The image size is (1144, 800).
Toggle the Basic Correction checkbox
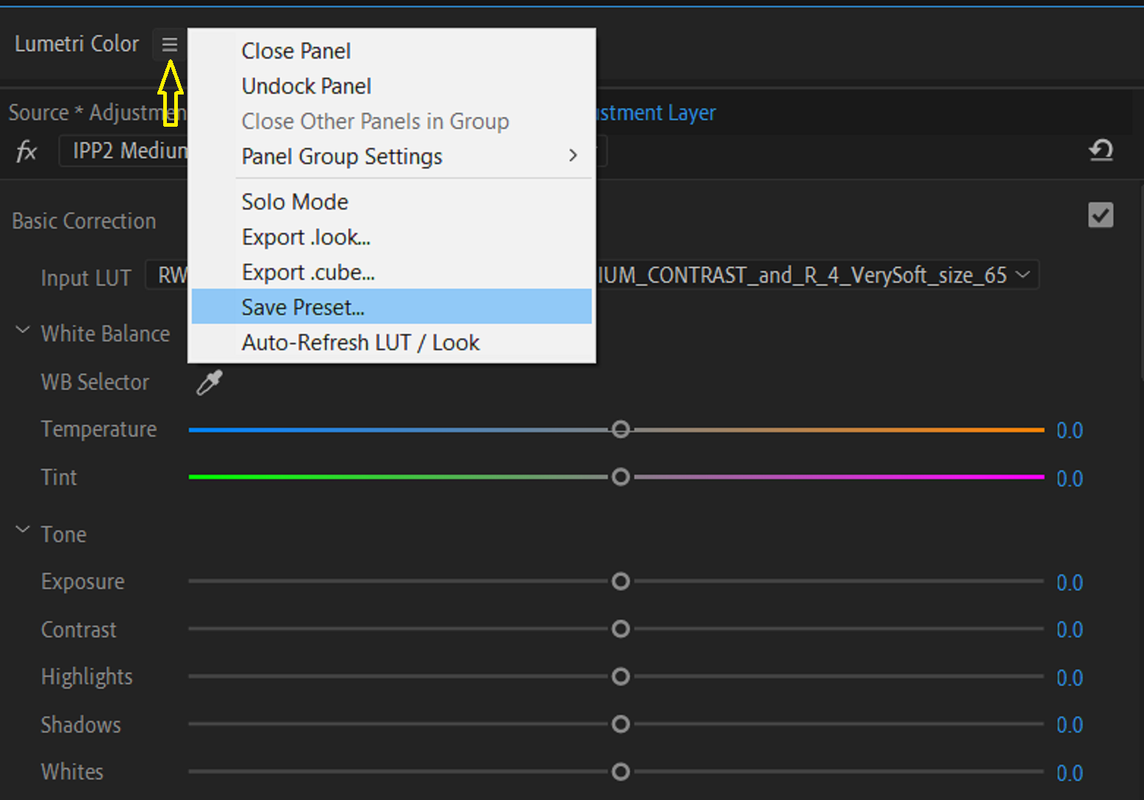tap(1100, 215)
